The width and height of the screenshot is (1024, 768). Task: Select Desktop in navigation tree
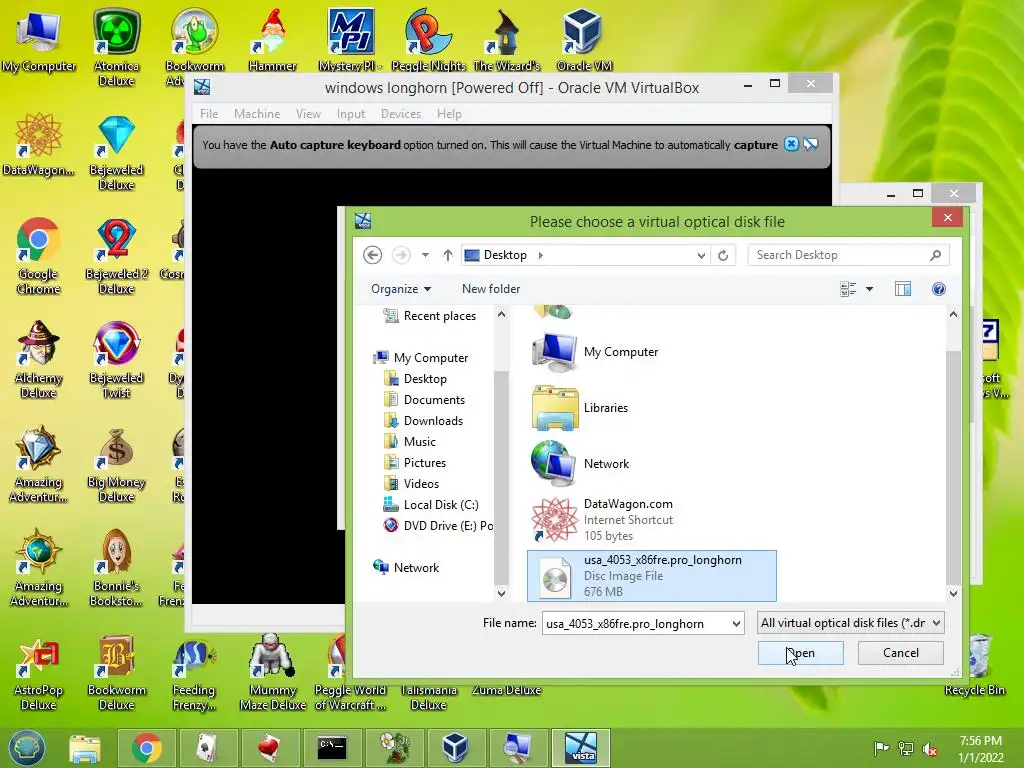coord(415,379)
